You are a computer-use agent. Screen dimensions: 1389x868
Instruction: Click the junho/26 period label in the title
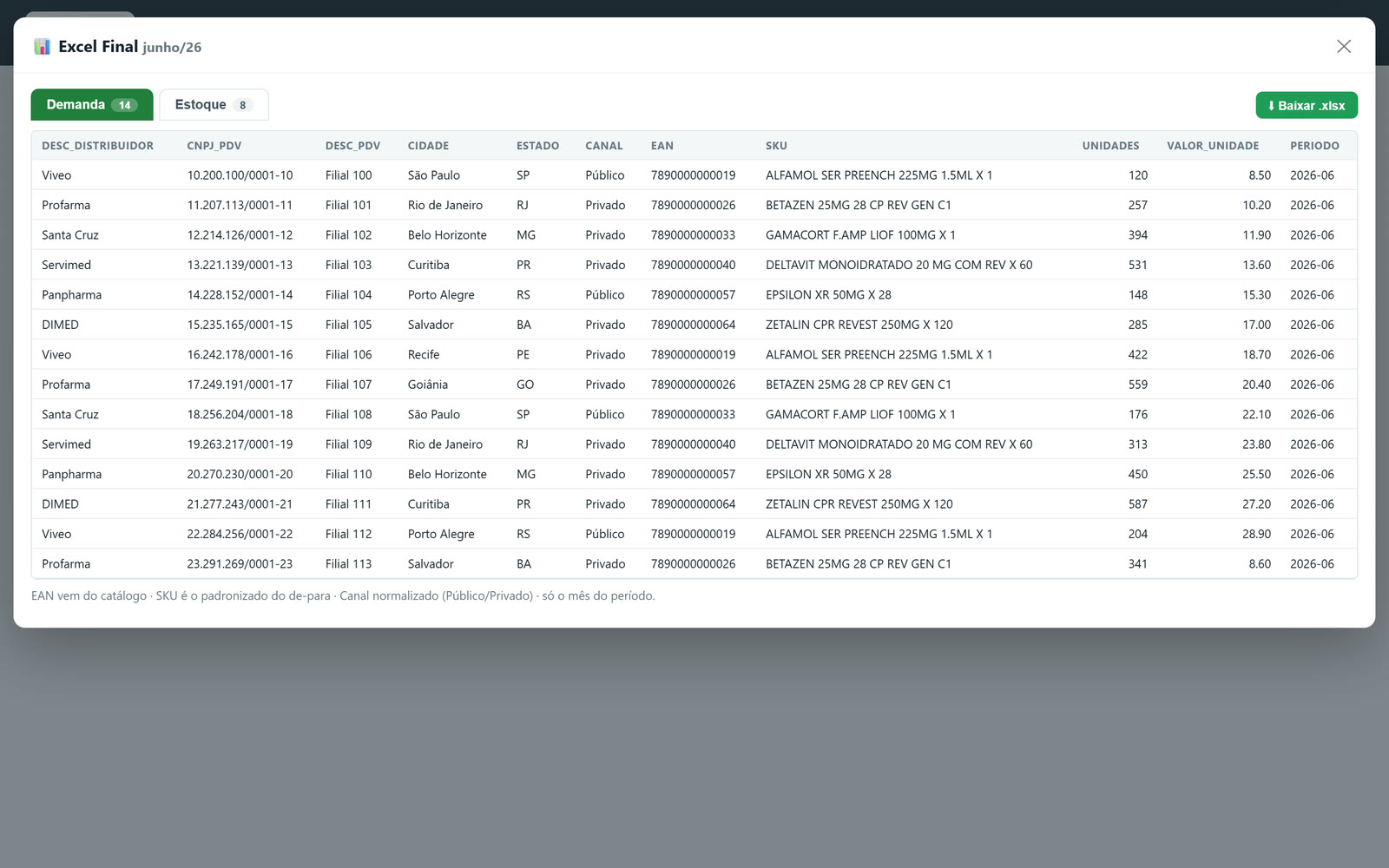pyautogui.click(x=172, y=48)
